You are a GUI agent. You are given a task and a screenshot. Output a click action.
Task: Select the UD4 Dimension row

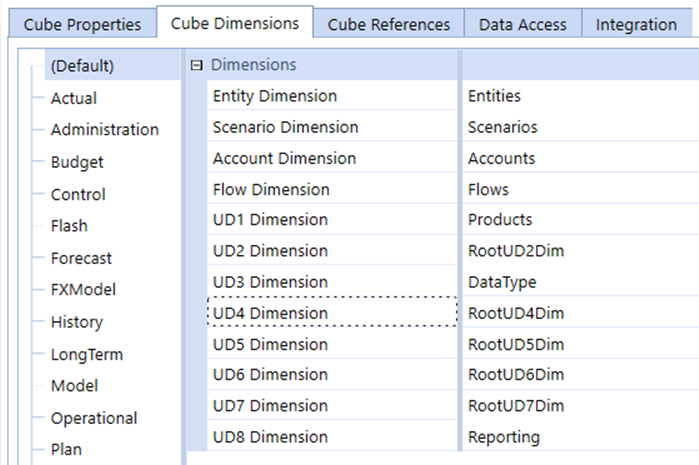point(332,313)
